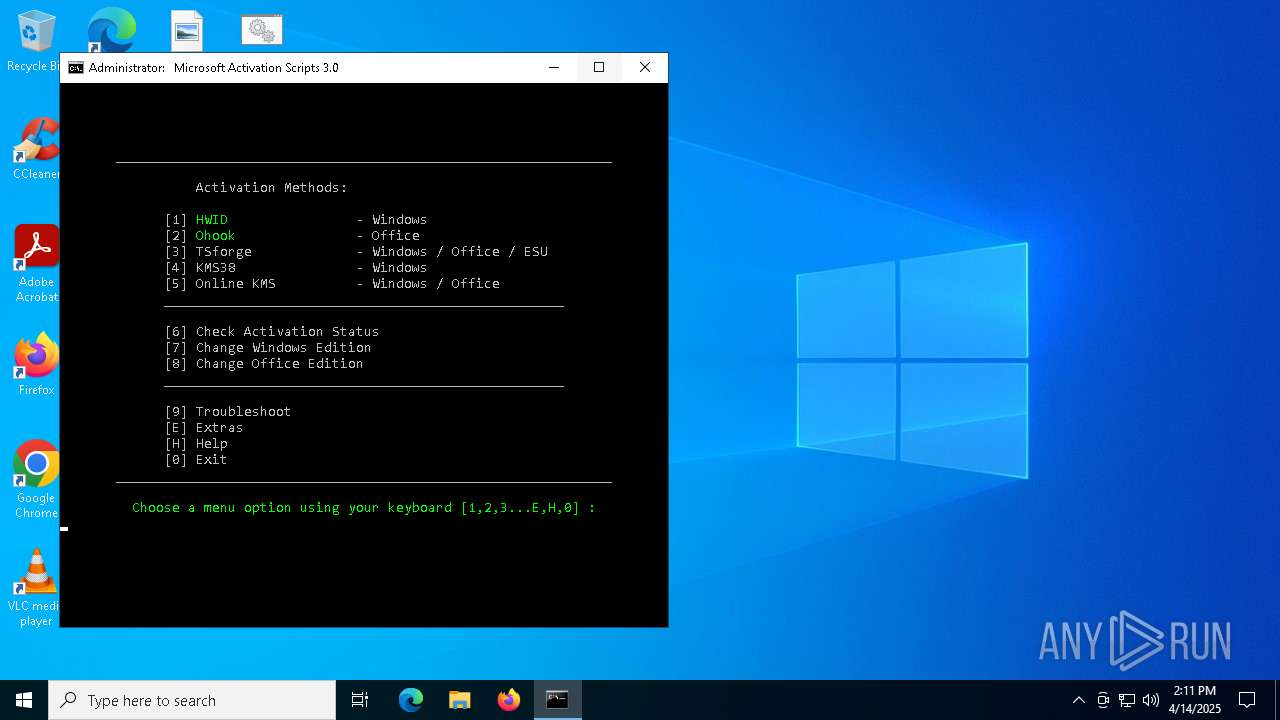Select the command prompt taskbar button
The width and height of the screenshot is (1280, 720).
click(x=557, y=700)
